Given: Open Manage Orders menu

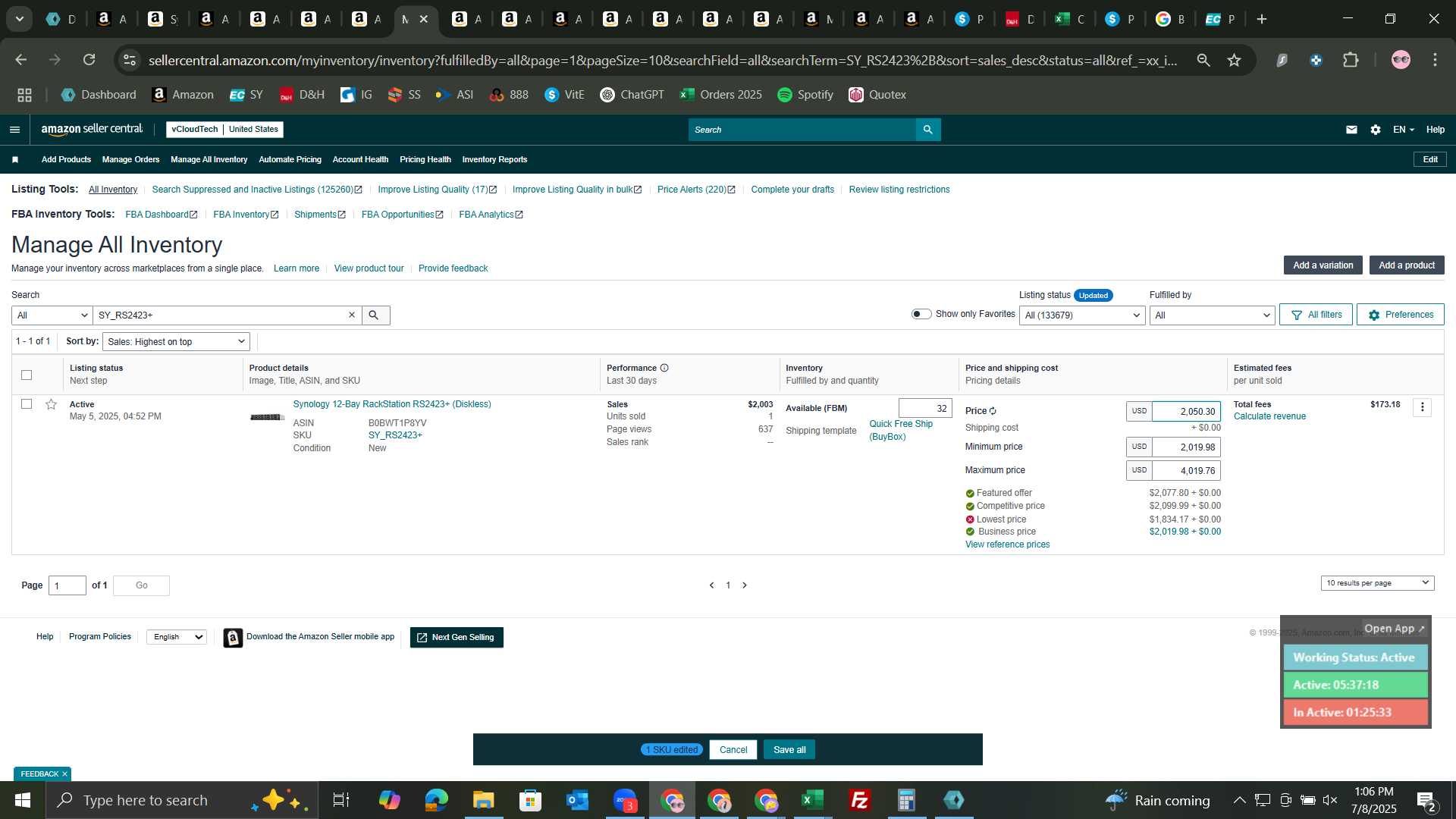Looking at the screenshot, I should point(130,159).
